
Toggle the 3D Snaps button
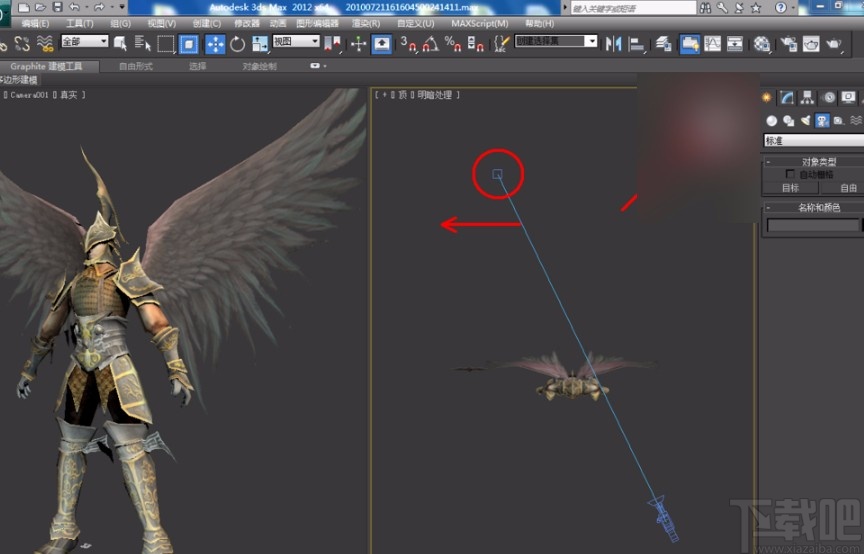coord(408,44)
